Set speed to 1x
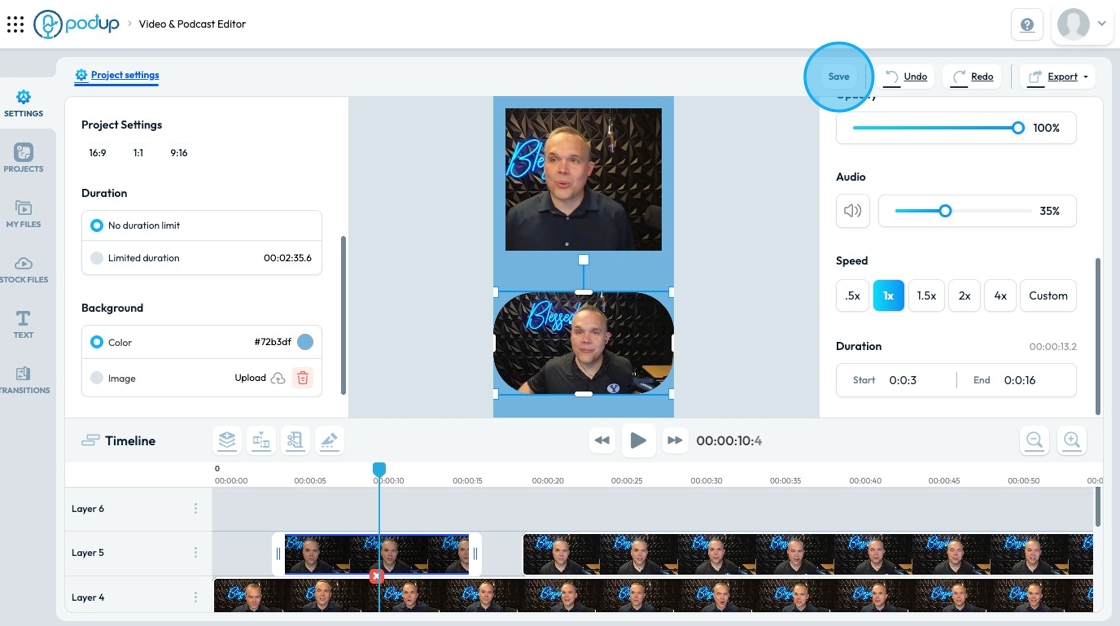 point(889,296)
